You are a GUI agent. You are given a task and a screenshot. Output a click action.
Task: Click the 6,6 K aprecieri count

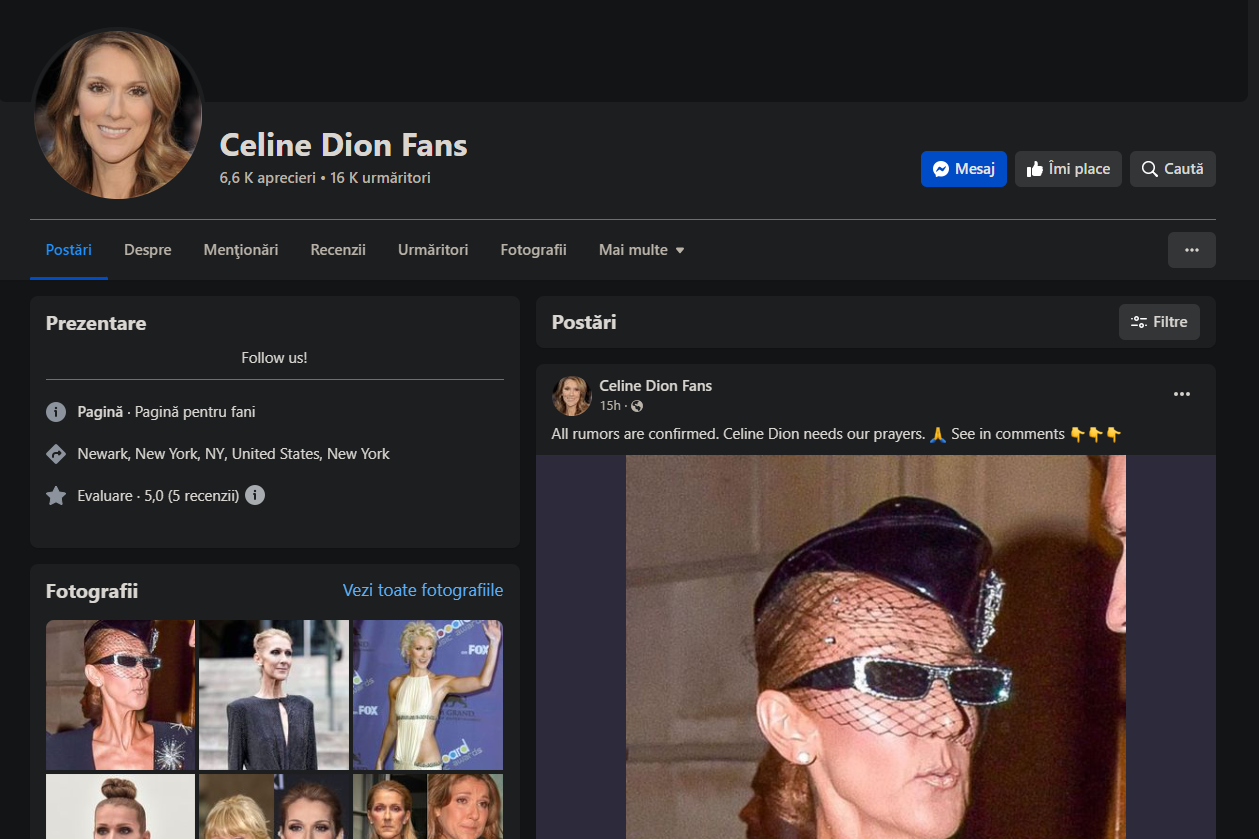267,178
